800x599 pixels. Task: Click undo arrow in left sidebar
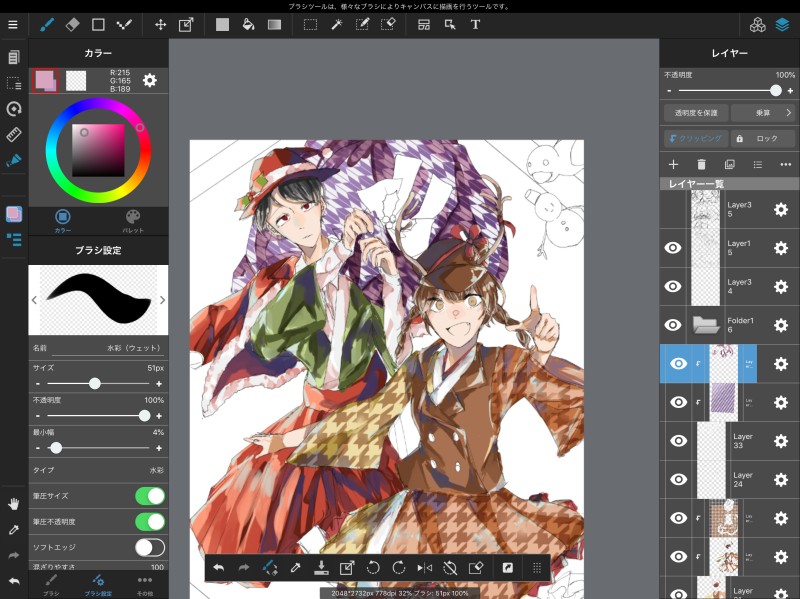14,581
